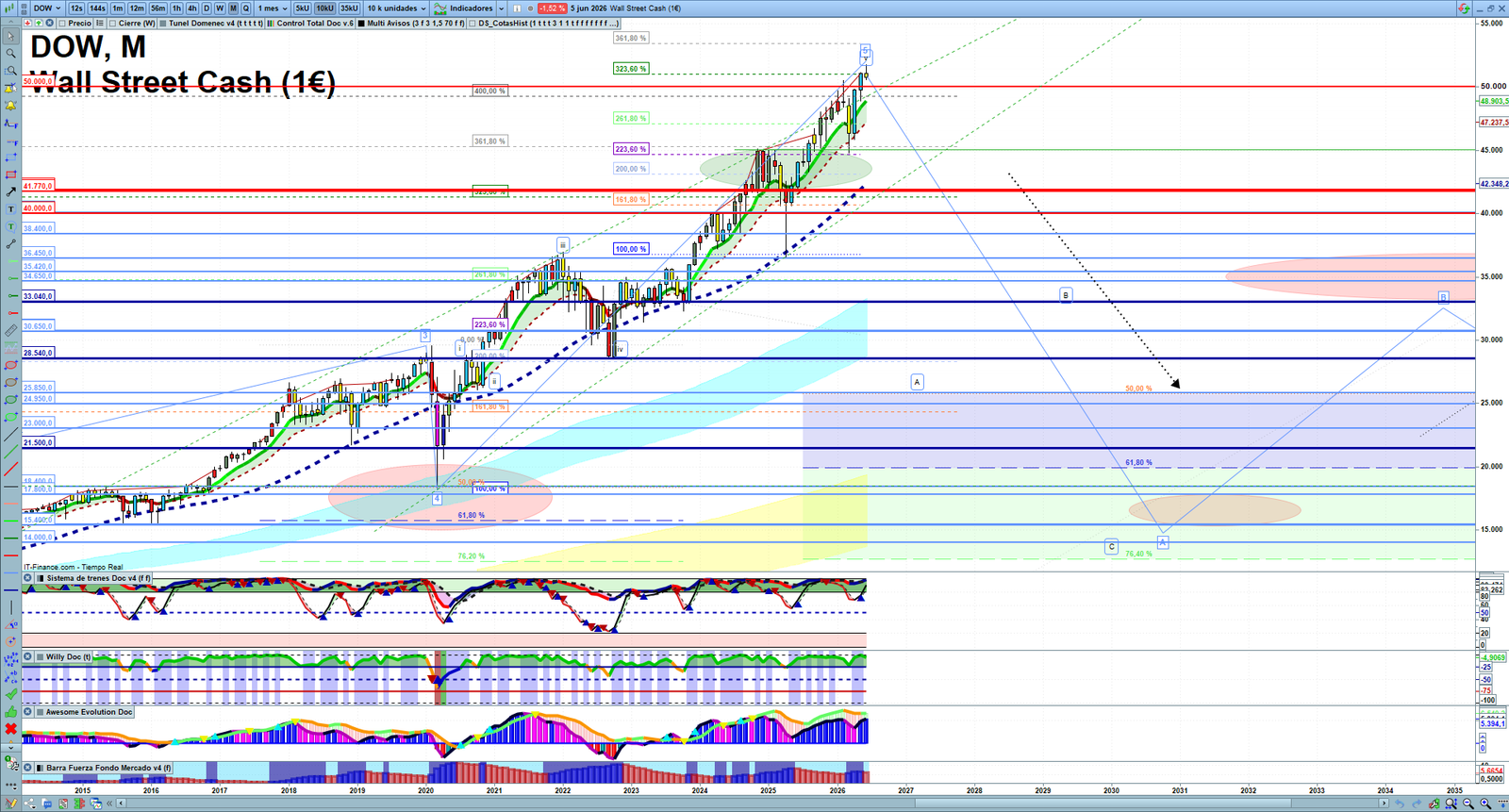Switch to the 56m timeframe
This screenshot has width=1509, height=812.
pyautogui.click(x=158, y=8)
